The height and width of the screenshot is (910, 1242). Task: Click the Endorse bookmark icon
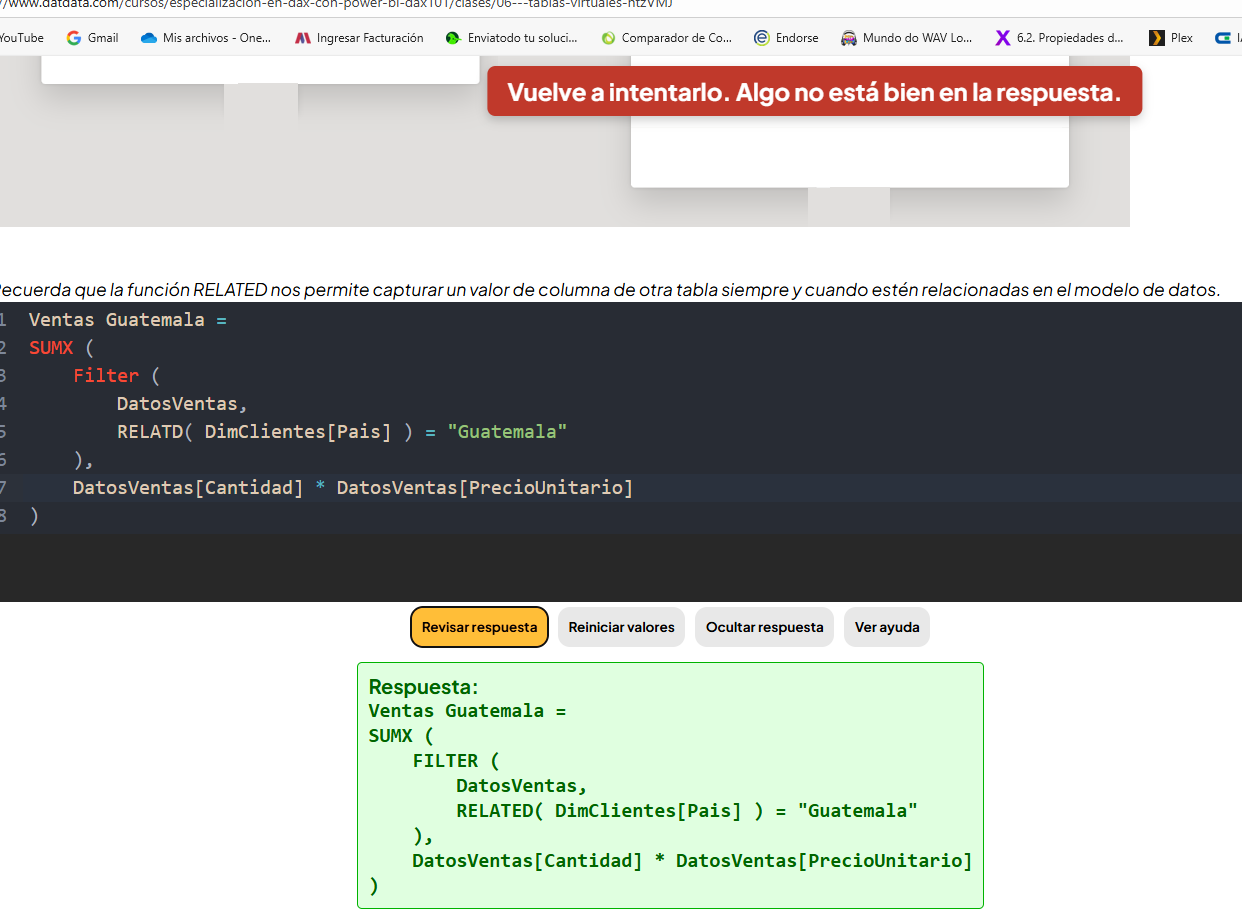click(x=762, y=38)
